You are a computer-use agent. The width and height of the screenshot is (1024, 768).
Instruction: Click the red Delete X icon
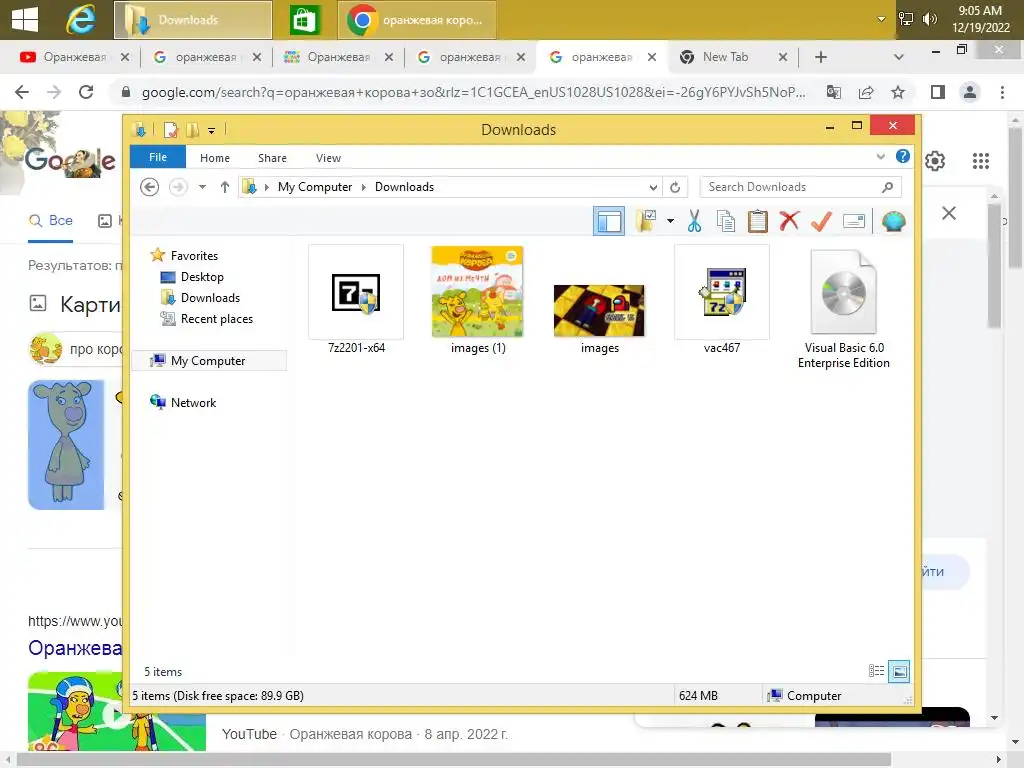[x=789, y=221]
